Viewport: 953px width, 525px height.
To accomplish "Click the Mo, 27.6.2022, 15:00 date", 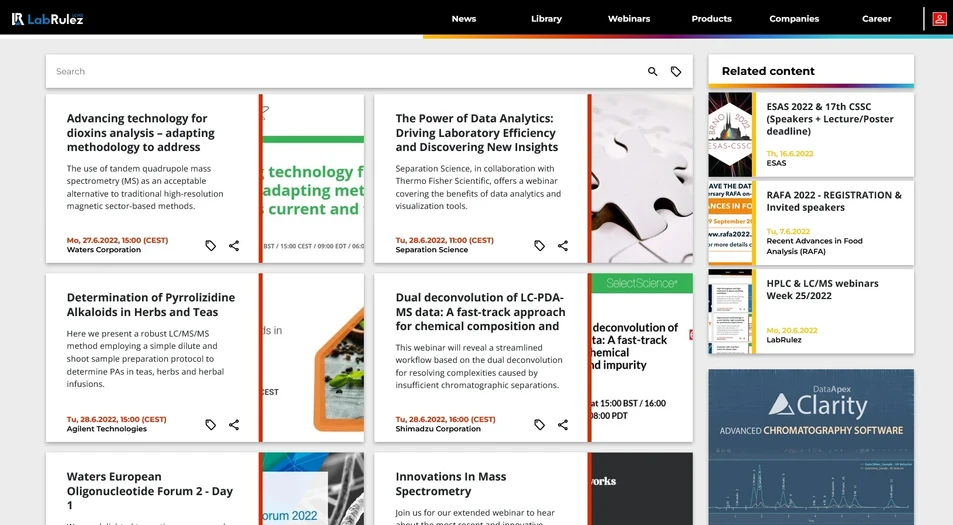I will [117, 241].
